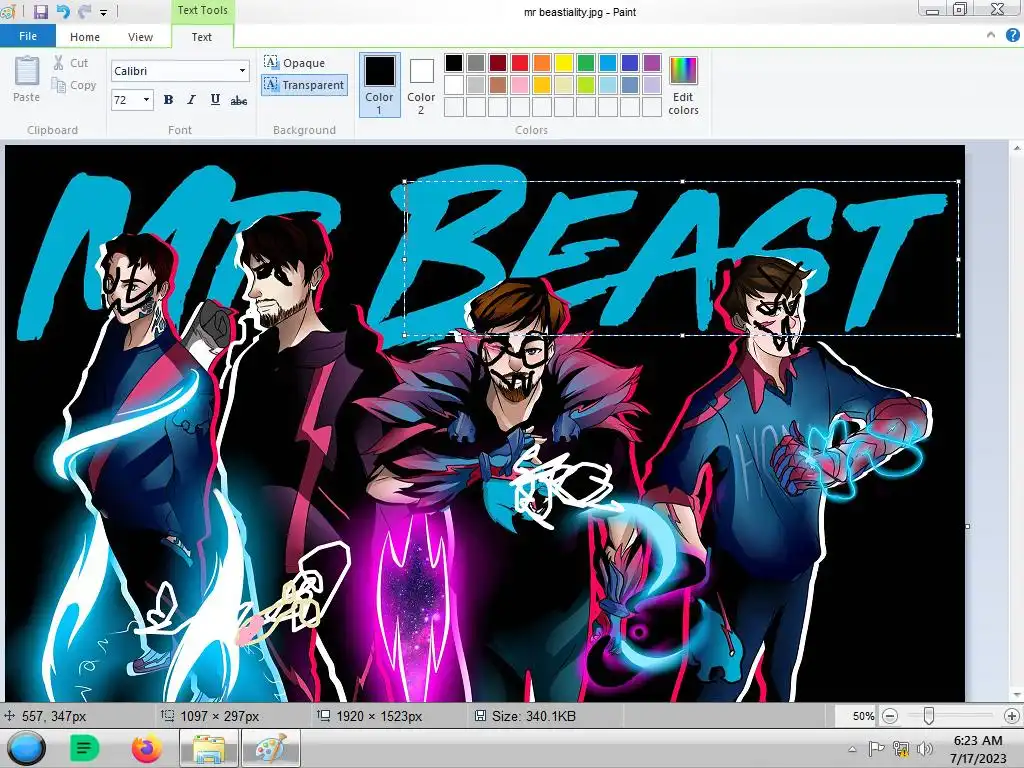Pick the pink palette swatch
Screen dimensions: 1024x768
[520, 84]
